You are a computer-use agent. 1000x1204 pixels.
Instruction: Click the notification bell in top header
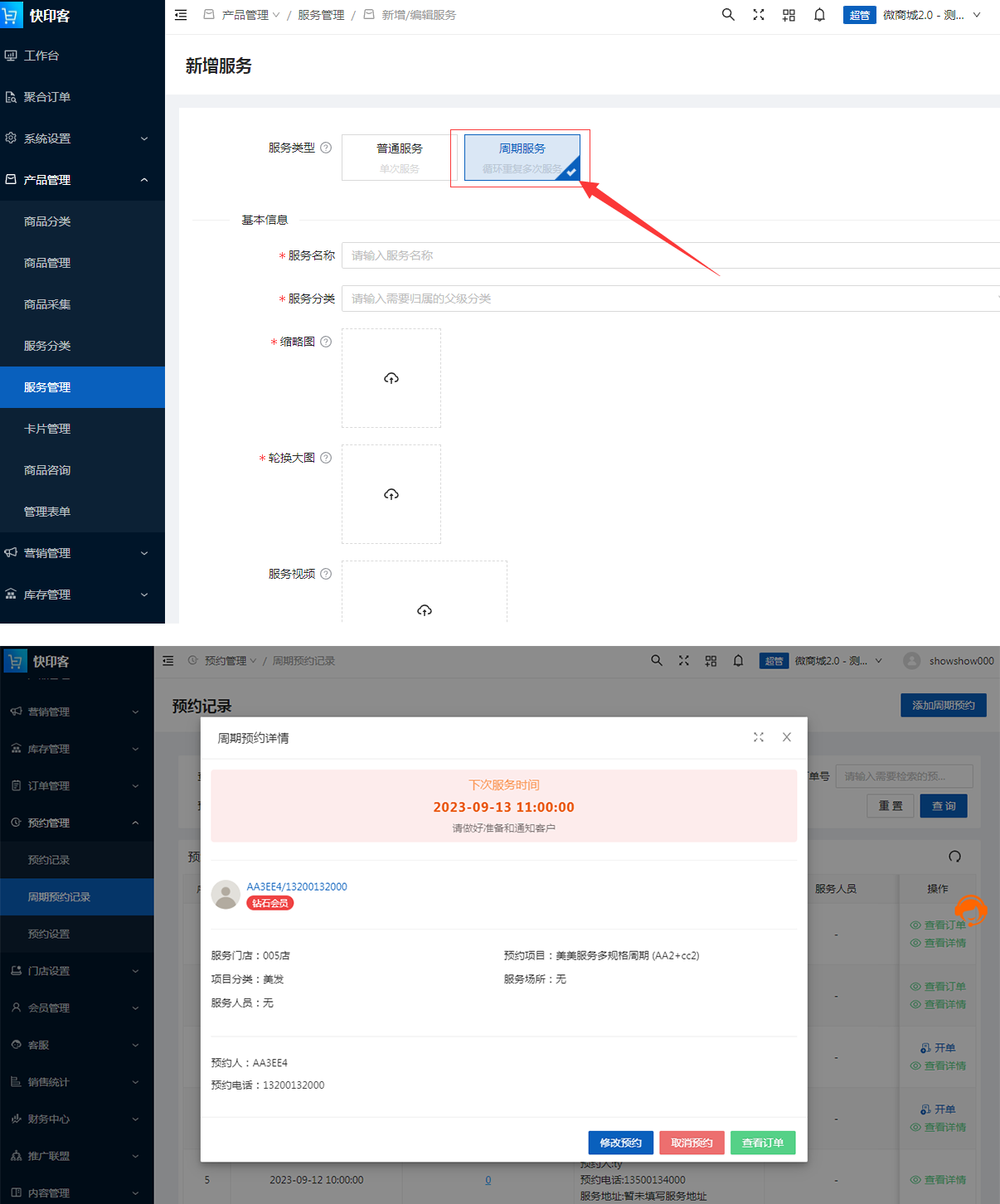click(819, 15)
